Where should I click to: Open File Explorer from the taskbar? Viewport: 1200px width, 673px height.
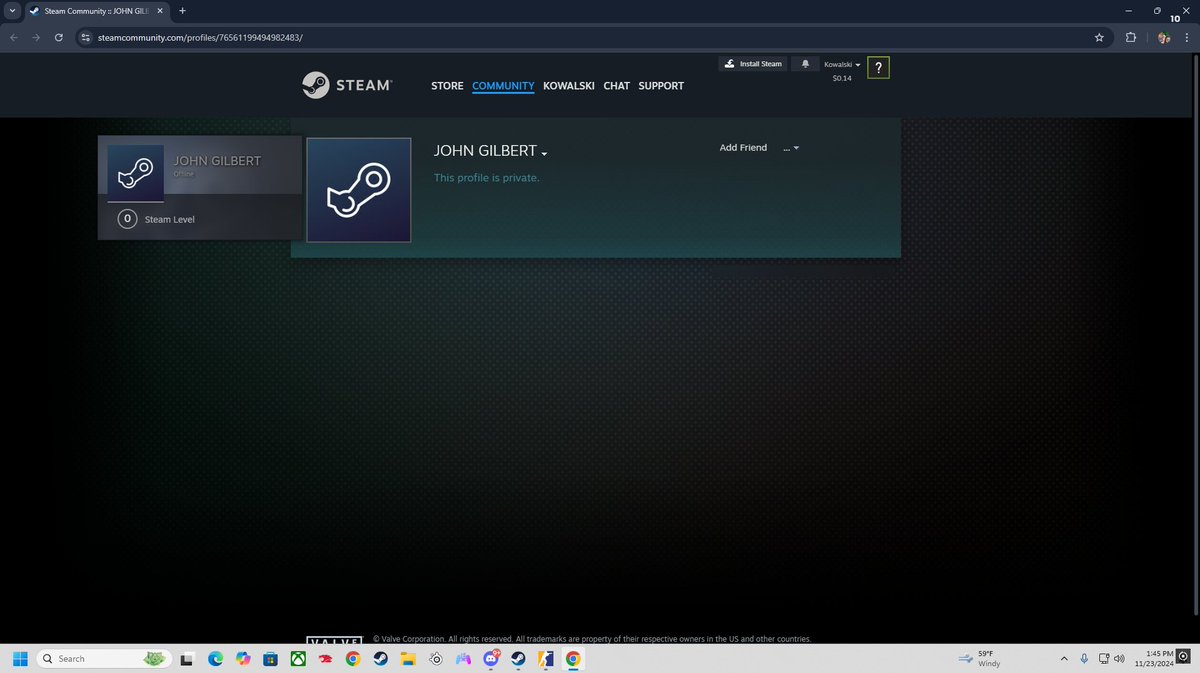407,659
